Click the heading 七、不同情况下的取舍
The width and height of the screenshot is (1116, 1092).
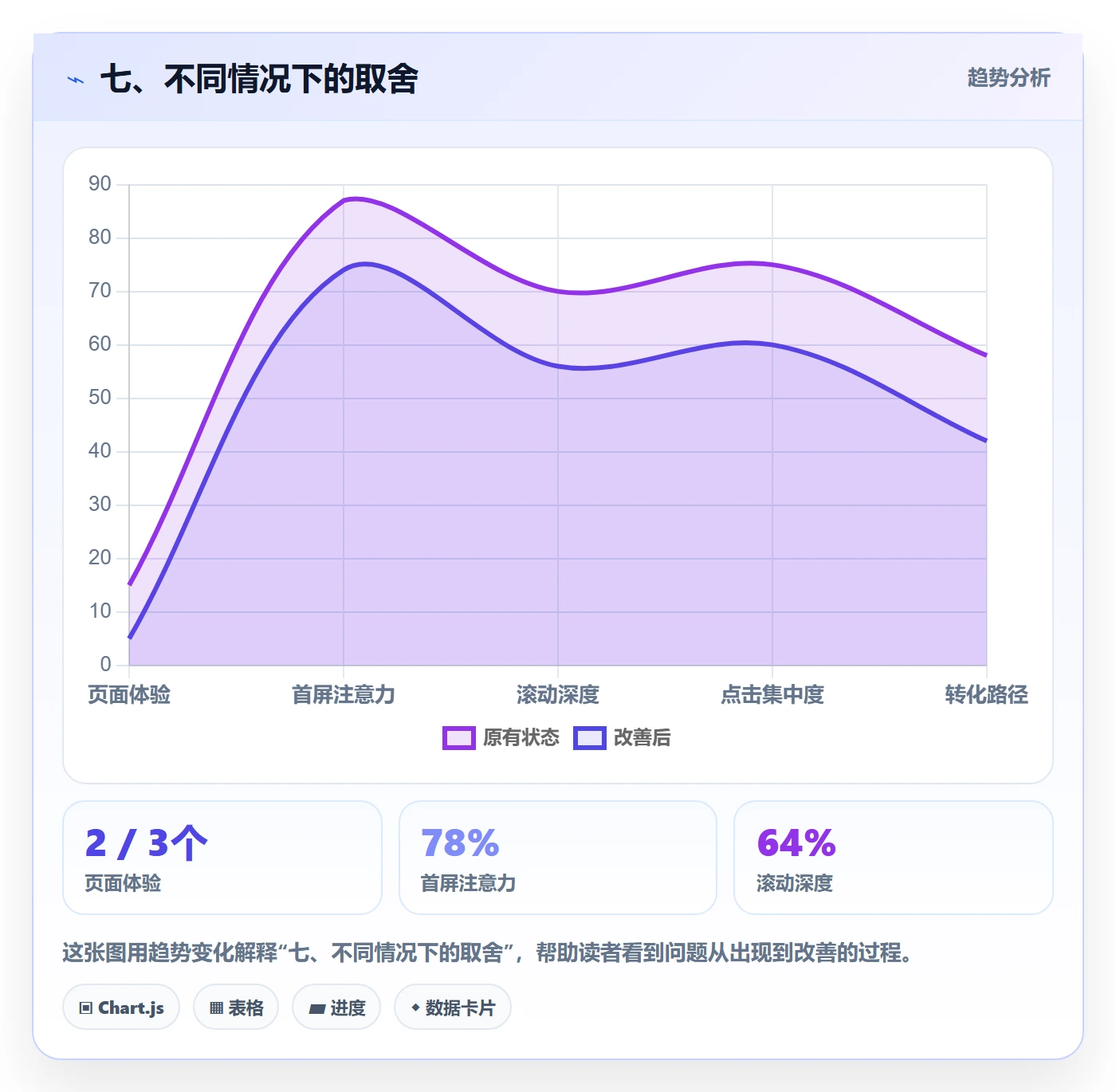[259, 79]
